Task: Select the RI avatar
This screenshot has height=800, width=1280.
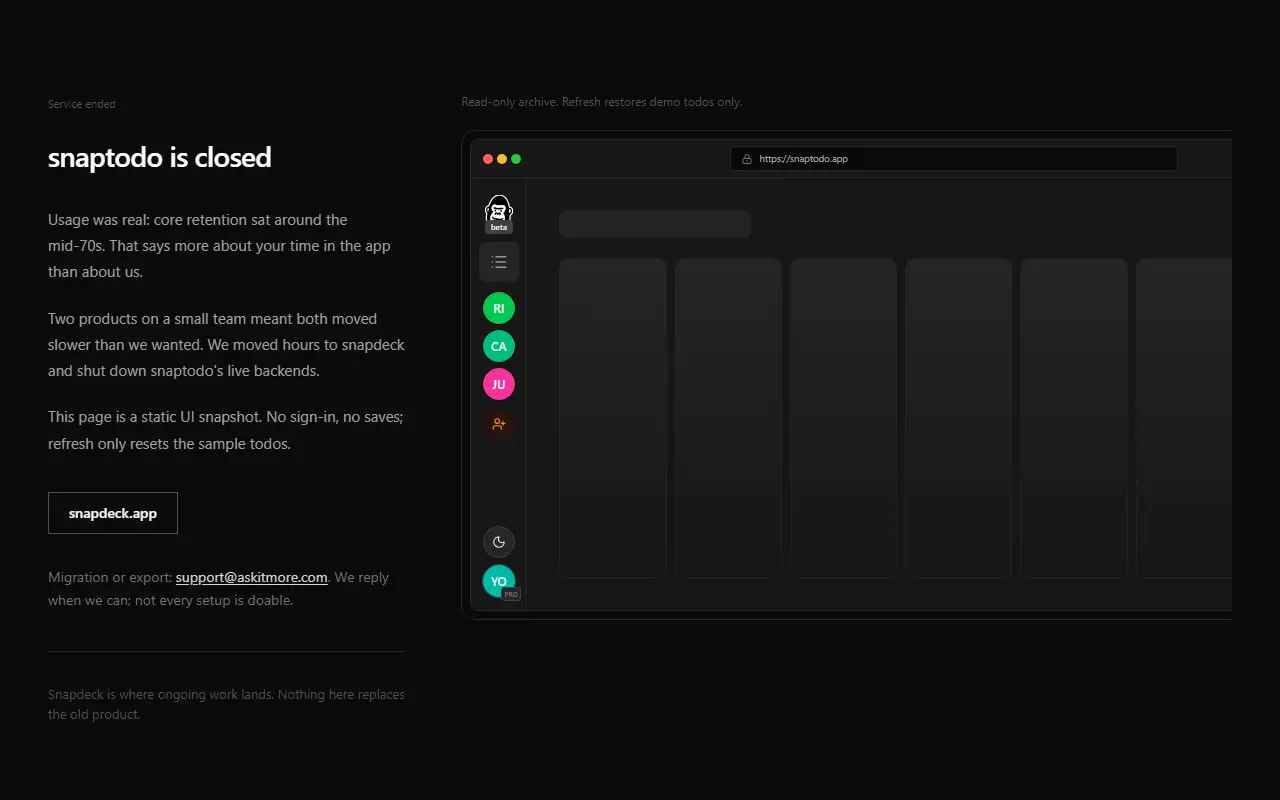Action: click(x=499, y=308)
